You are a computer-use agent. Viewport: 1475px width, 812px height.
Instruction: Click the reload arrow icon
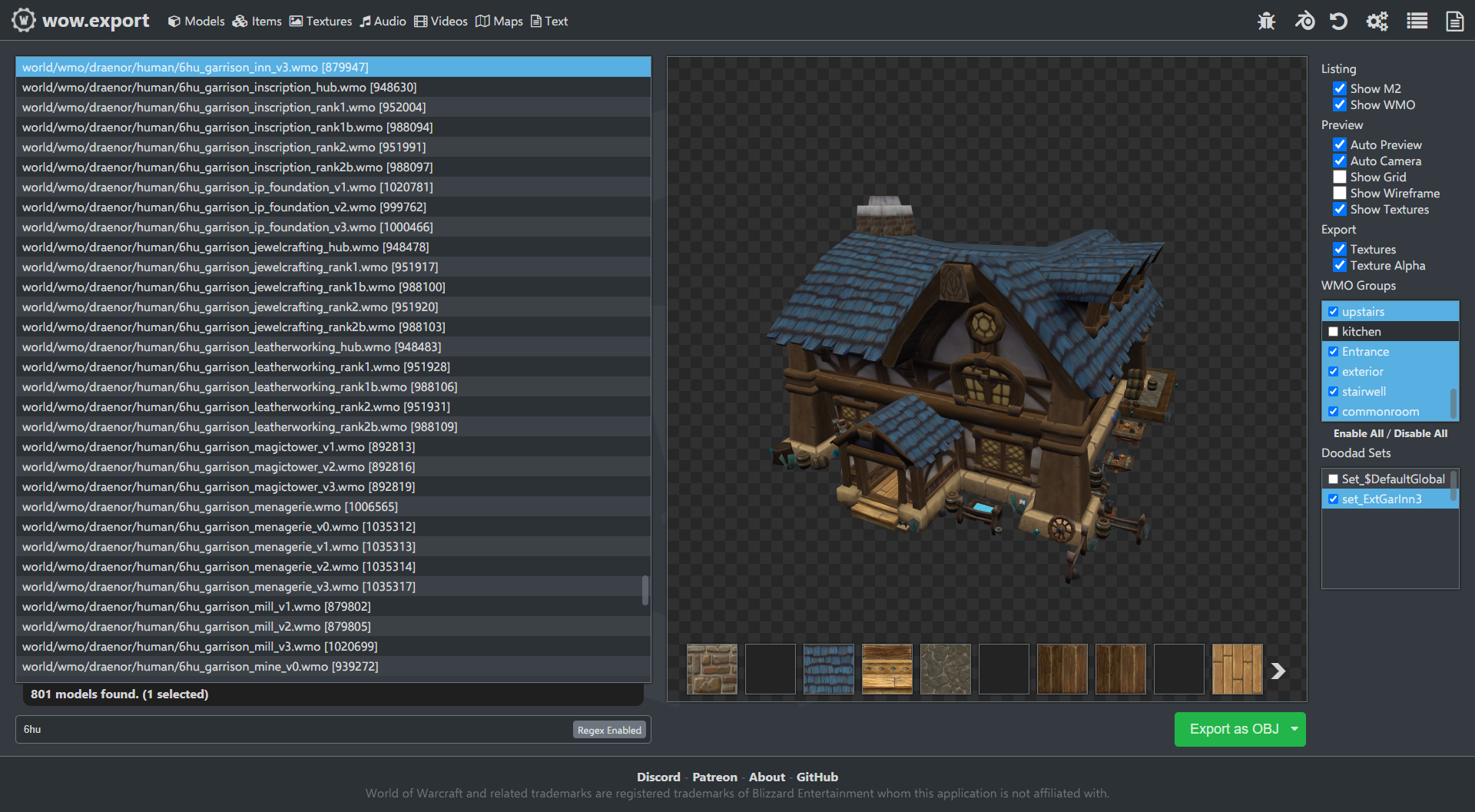1339,21
